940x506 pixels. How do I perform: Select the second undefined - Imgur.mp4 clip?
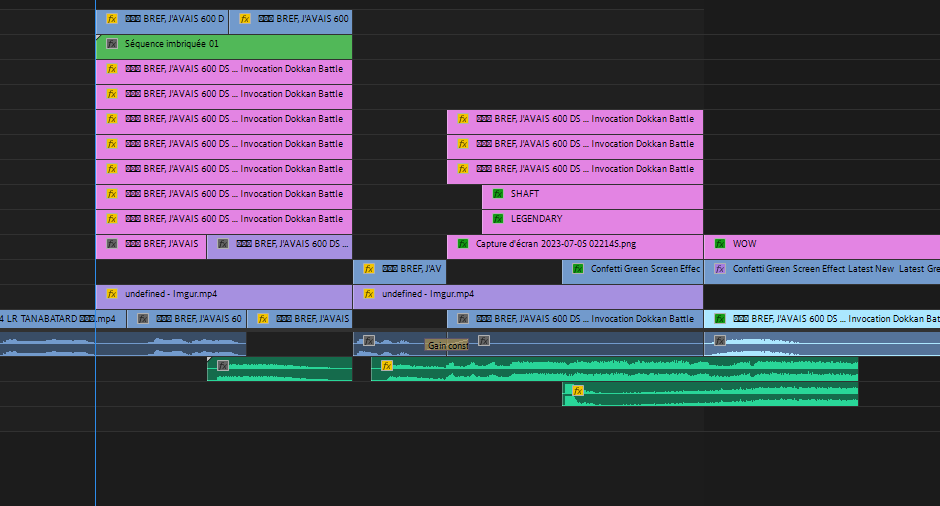pos(528,297)
